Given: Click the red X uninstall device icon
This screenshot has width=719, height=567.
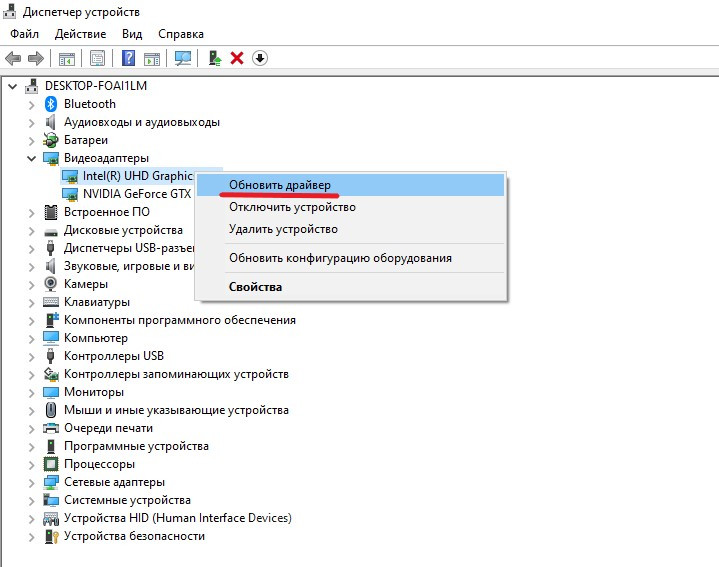Looking at the screenshot, I should click(237, 58).
